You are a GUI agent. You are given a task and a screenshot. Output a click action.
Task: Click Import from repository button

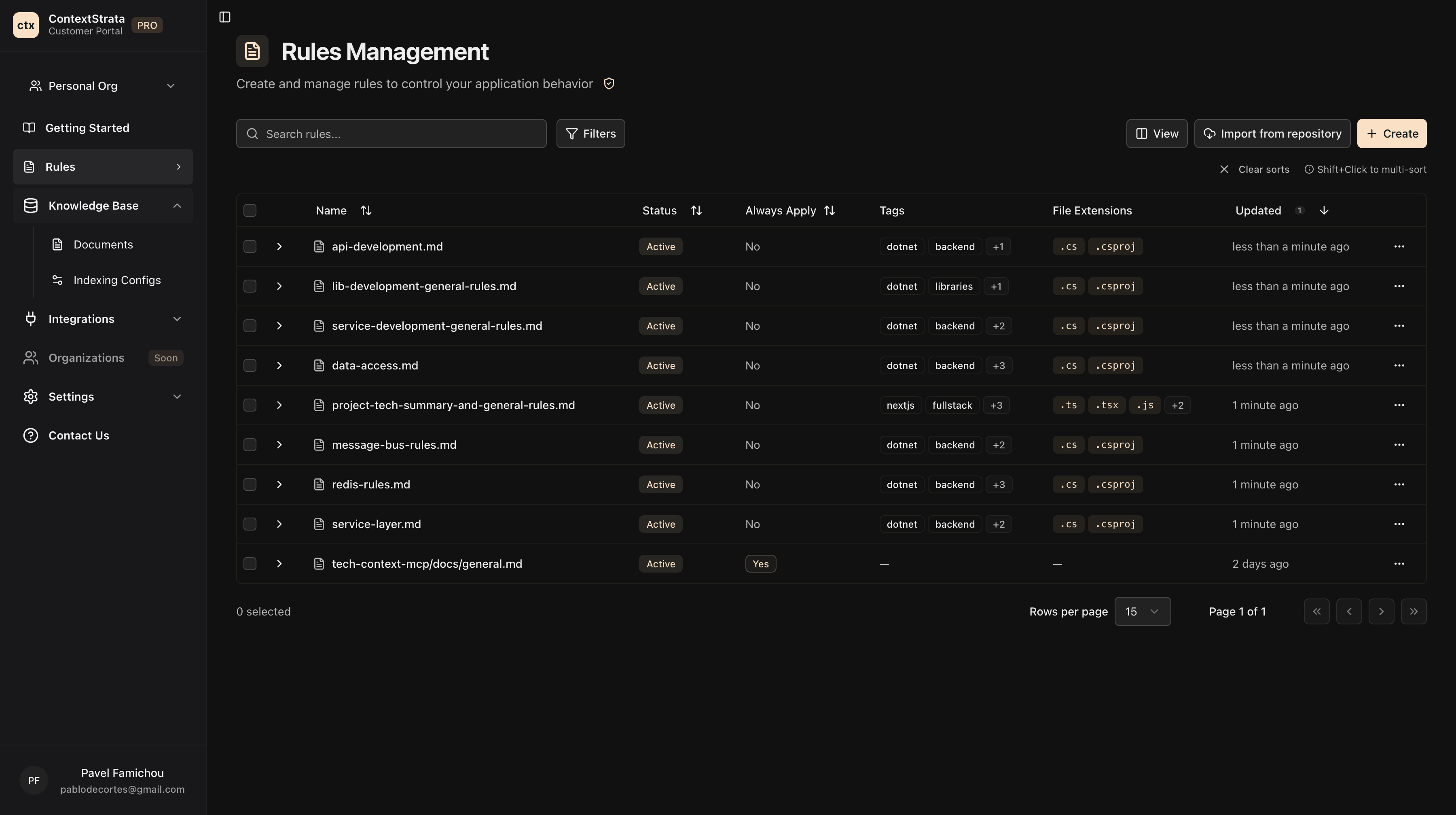[x=1272, y=134]
